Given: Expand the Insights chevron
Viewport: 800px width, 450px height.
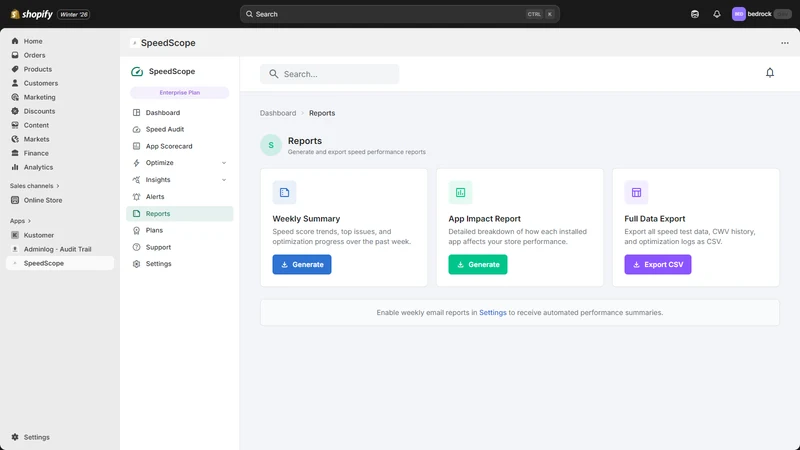Looking at the screenshot, I should (223, 180).
